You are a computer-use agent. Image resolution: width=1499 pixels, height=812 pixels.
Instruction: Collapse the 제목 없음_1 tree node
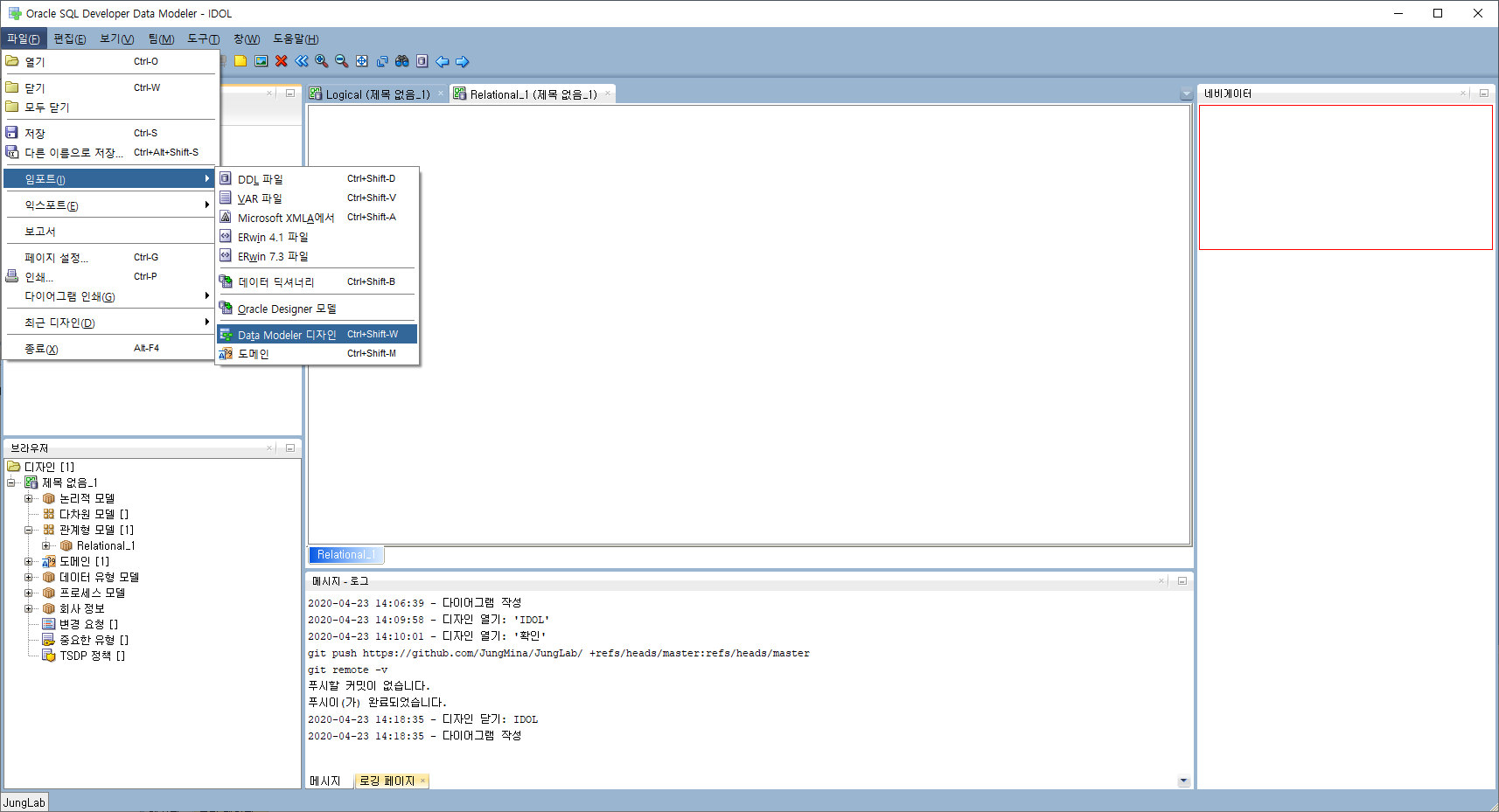click(11, 482)
